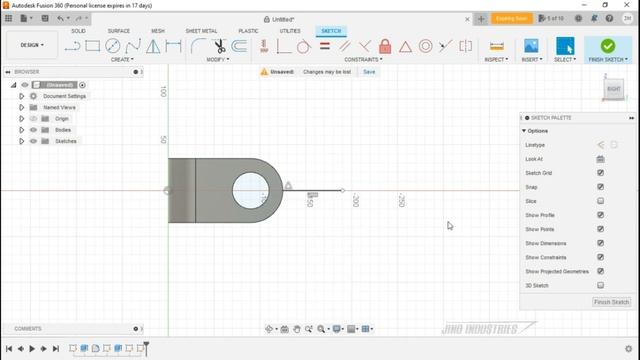Expand the Bodies folder node
Image resolution: width=640 pixels, height=360 pixels.
[x=22, y=130]
